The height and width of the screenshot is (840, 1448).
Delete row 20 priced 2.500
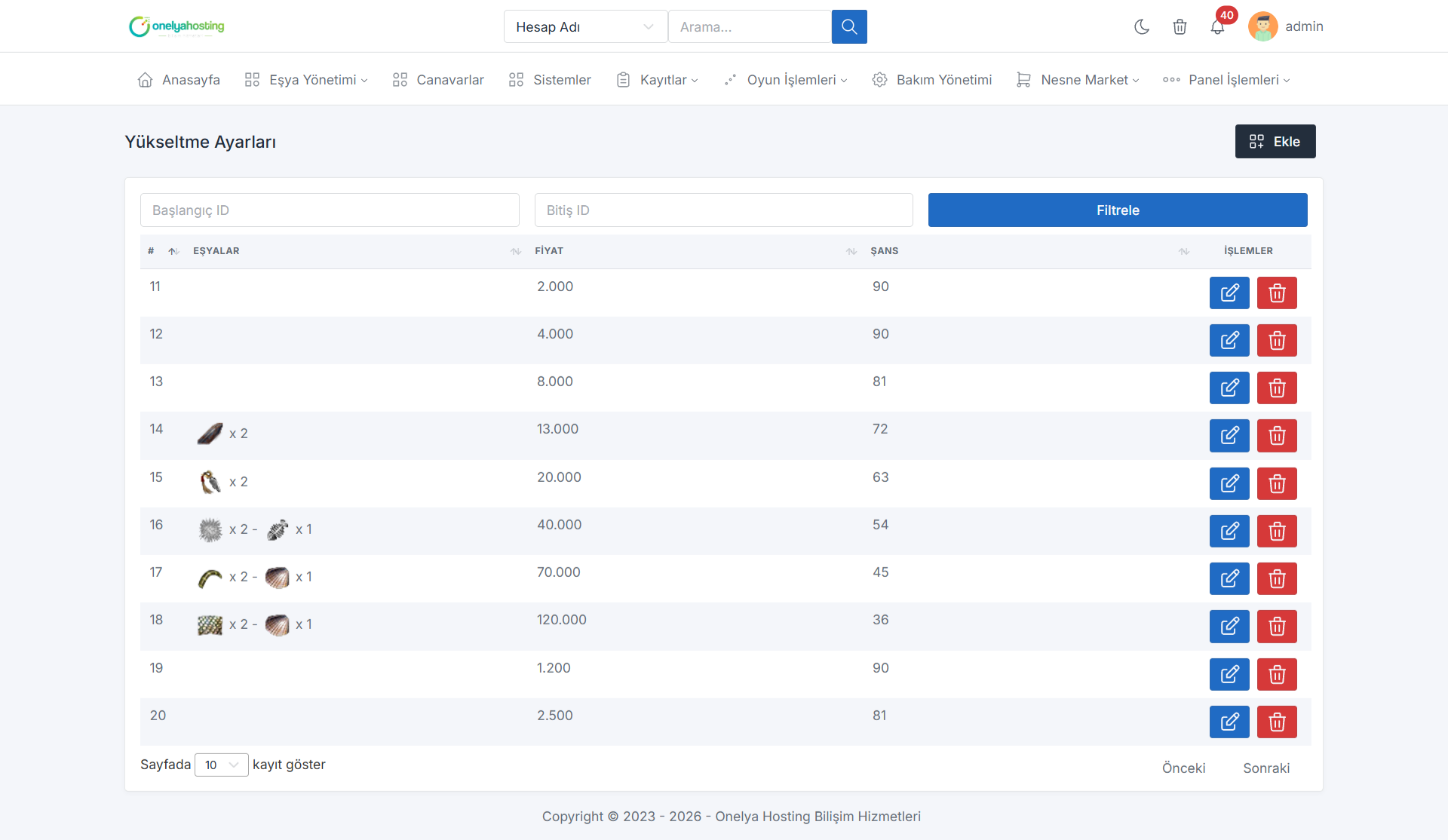point(1277,722)
